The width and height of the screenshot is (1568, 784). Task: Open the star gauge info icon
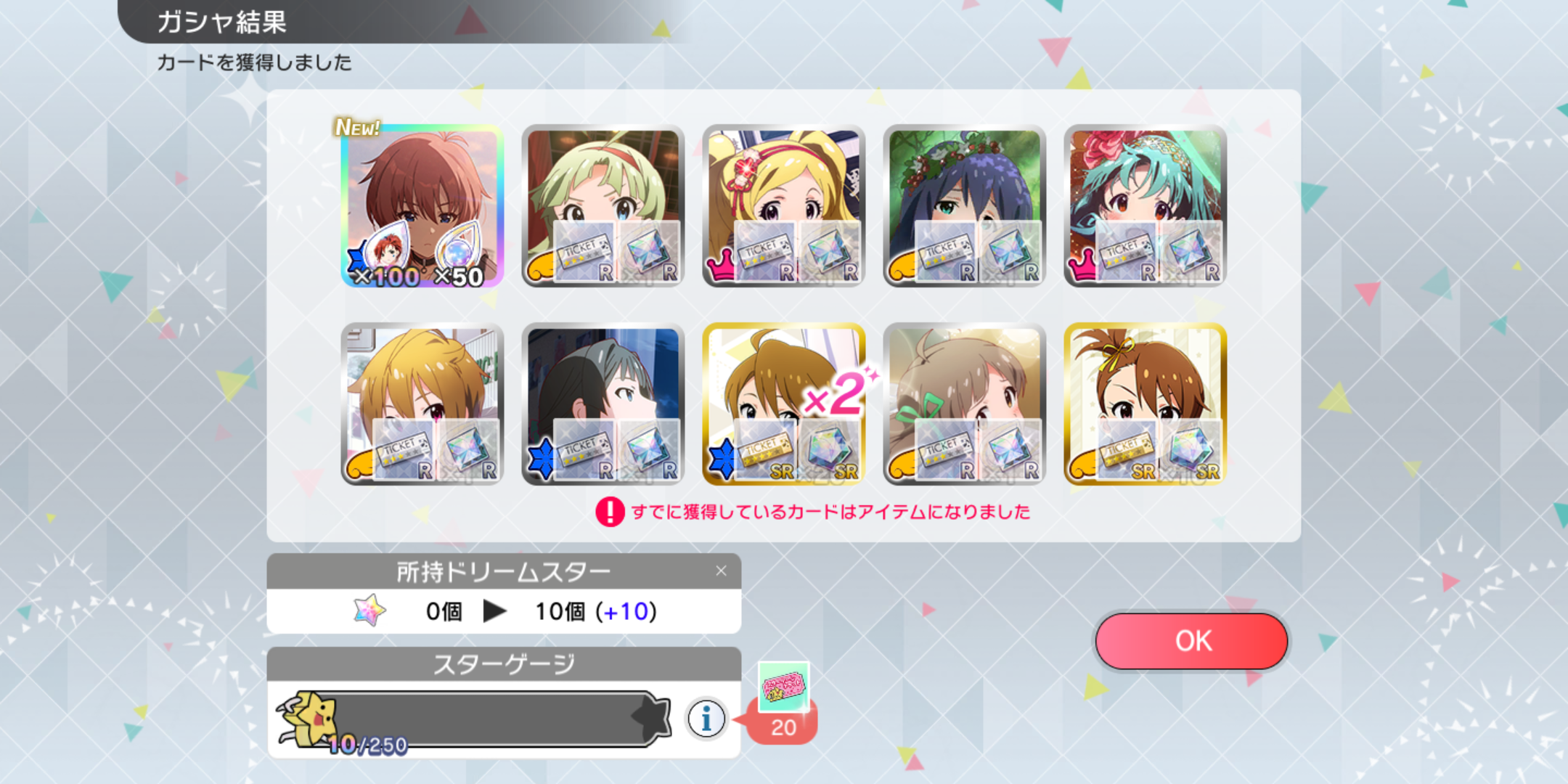tap(706, 719)
